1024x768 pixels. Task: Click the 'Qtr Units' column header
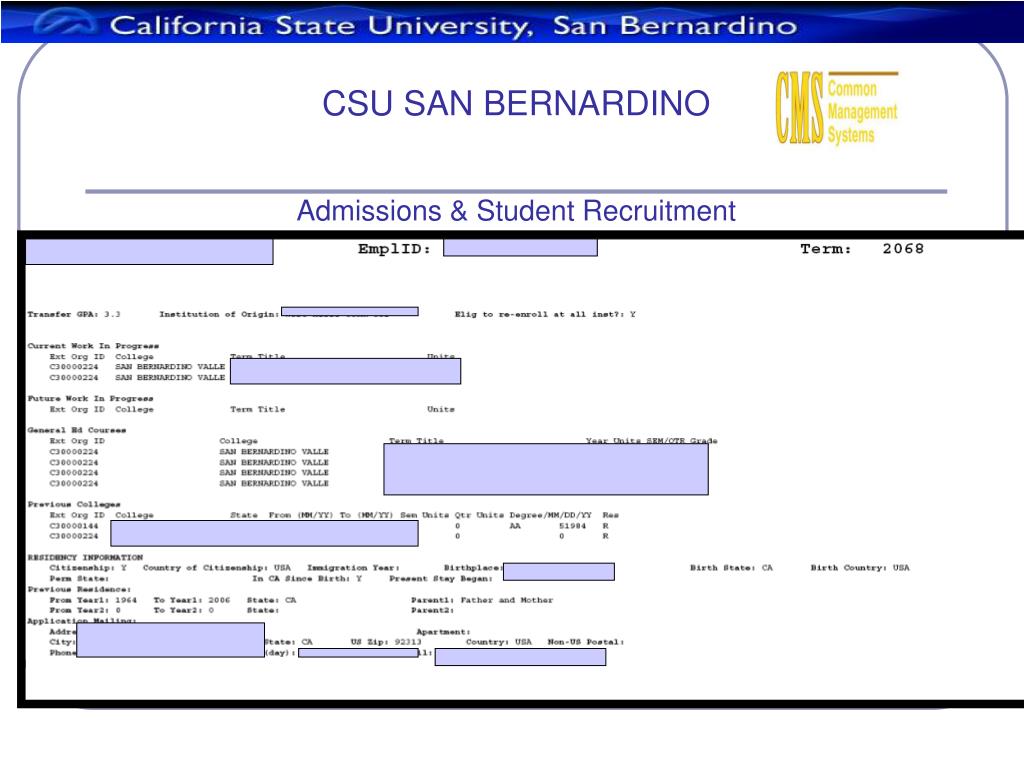click(x=479, y=515)
